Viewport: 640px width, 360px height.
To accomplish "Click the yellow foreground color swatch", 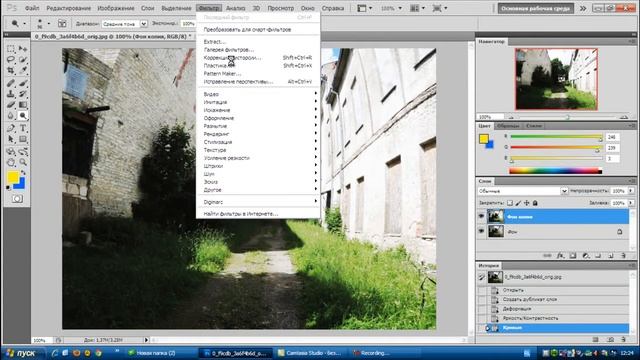I will coord(12,177).
